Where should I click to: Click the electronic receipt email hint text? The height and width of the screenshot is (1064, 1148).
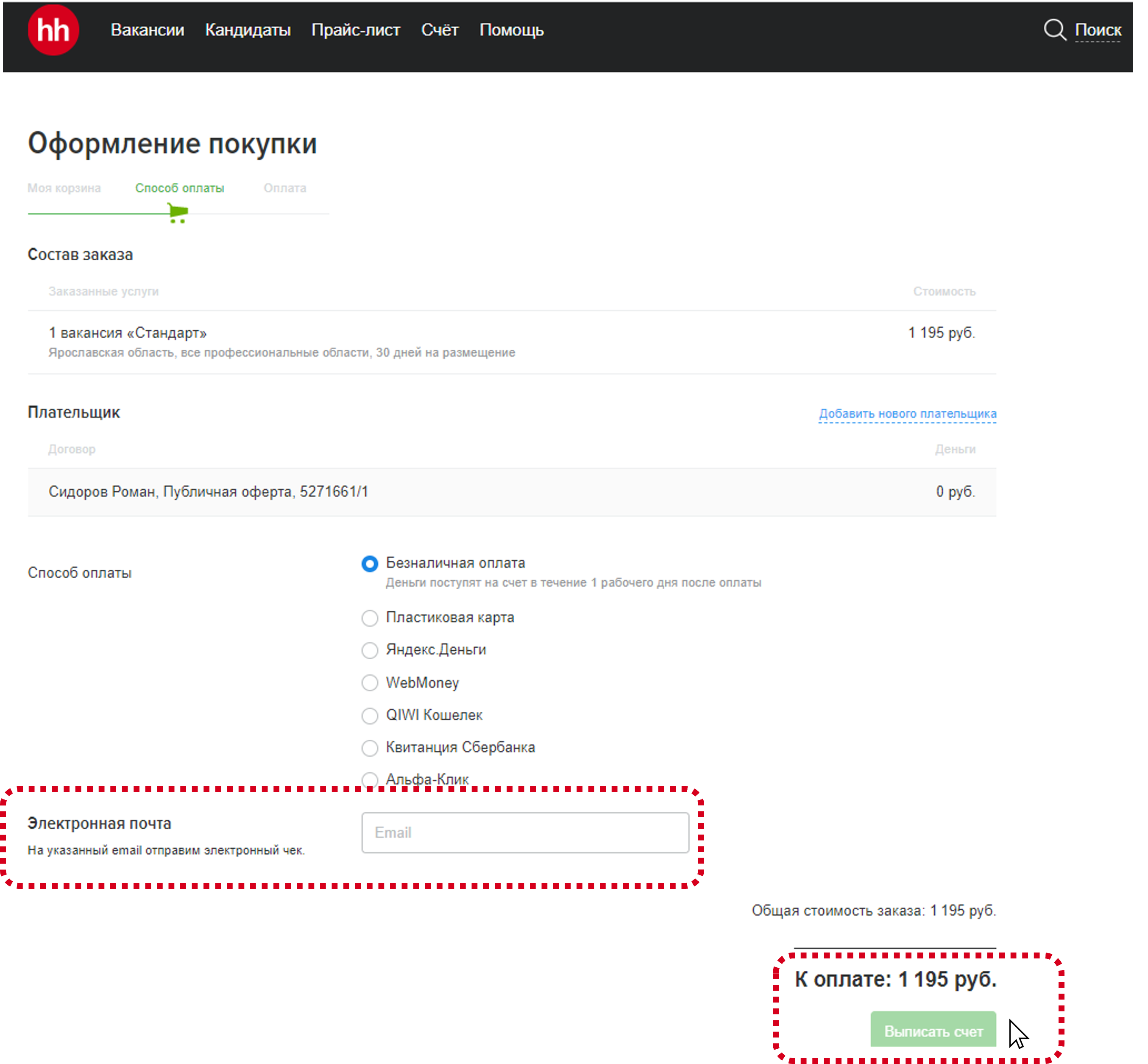166,850
